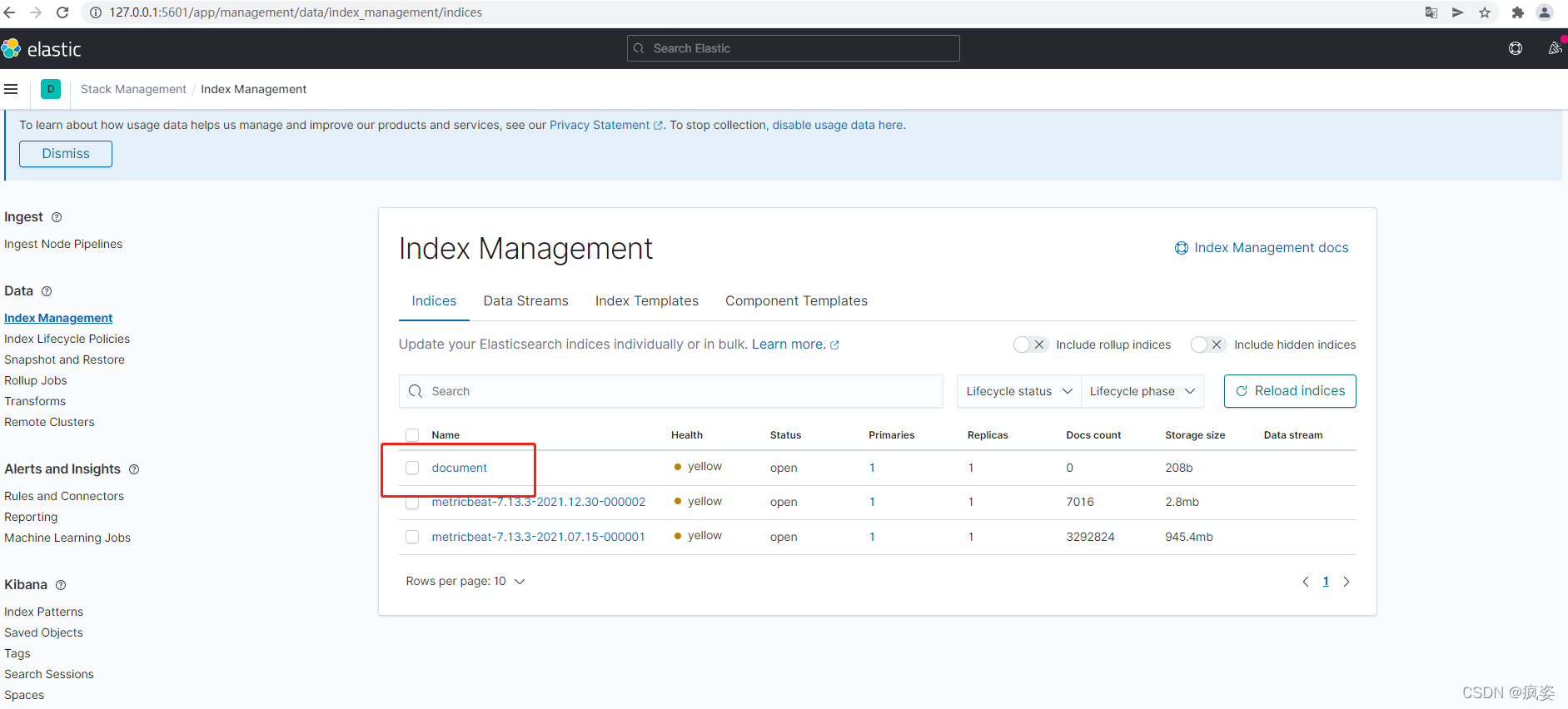Open Index Lifecycle Policies in sidebar
The height and width of the screenshot is (709, 1568).
[x=67, y=339]
